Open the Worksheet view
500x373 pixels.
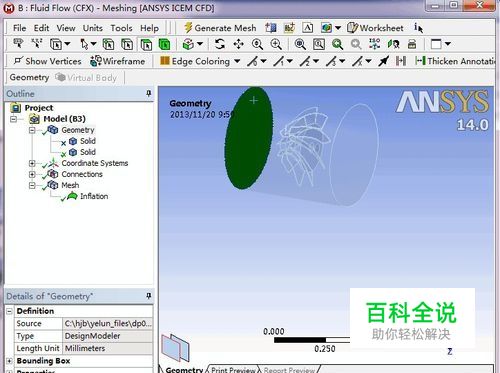[375, 28]
